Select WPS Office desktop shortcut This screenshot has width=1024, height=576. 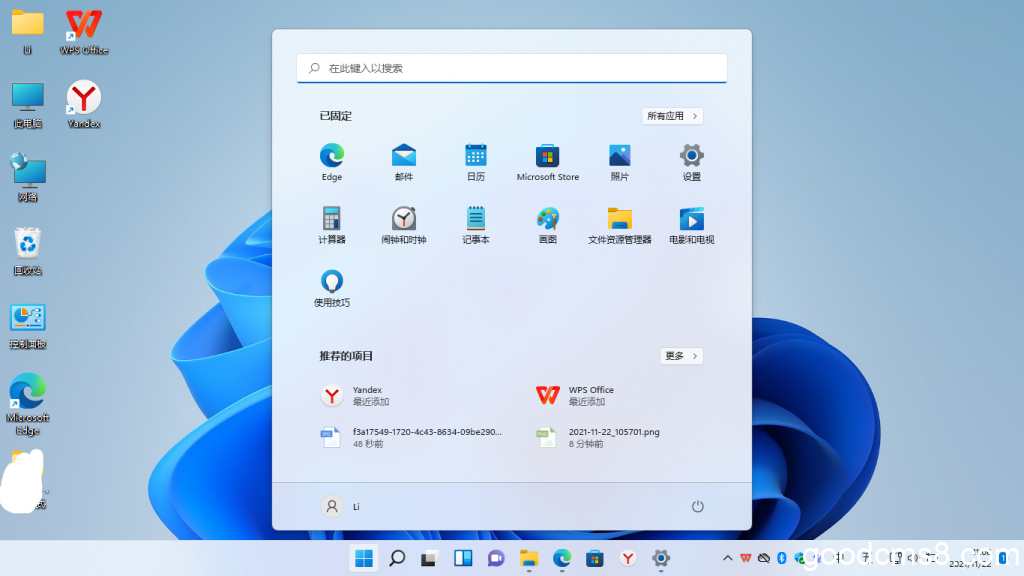[84, 31]
